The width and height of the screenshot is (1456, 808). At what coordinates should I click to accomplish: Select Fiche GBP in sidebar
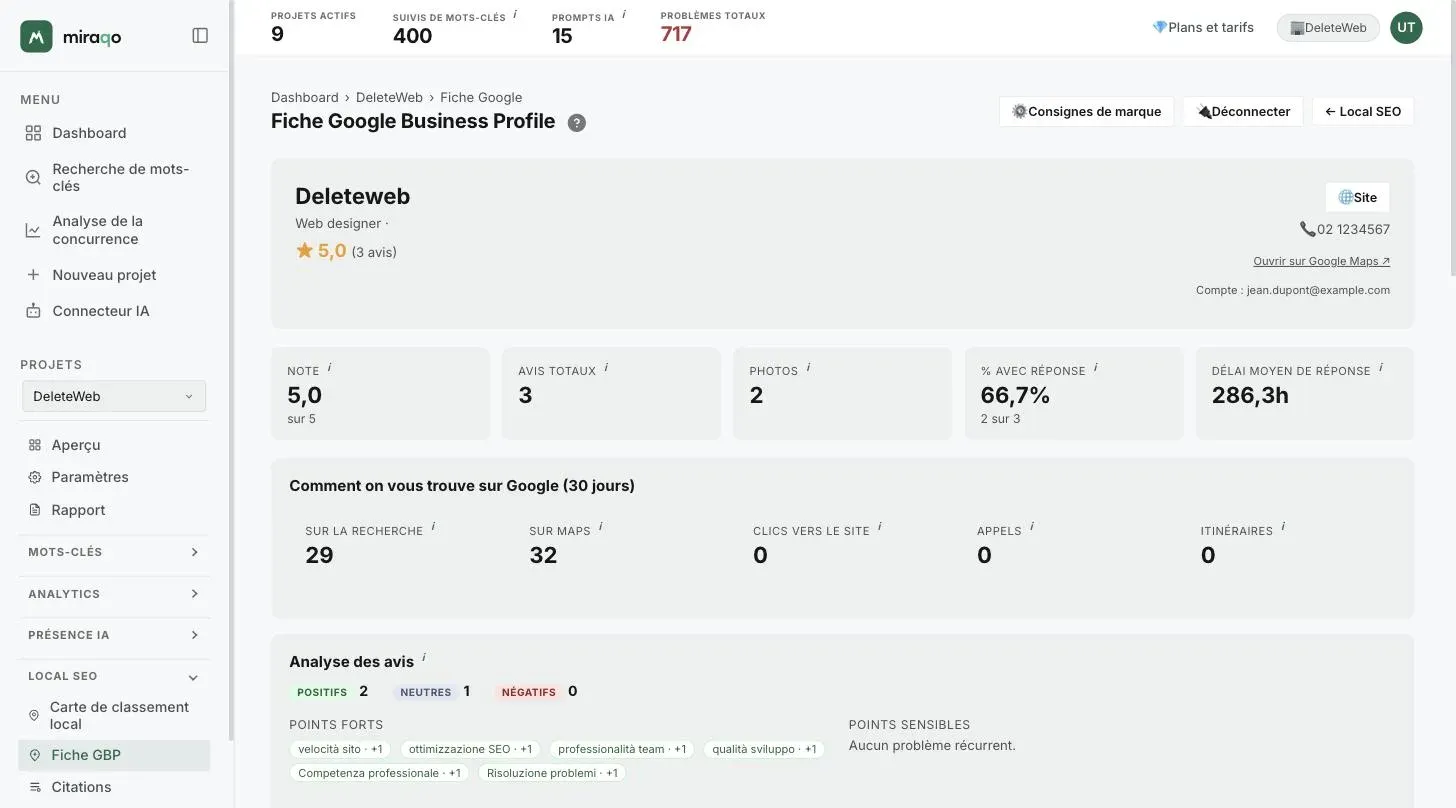(114, 755)
